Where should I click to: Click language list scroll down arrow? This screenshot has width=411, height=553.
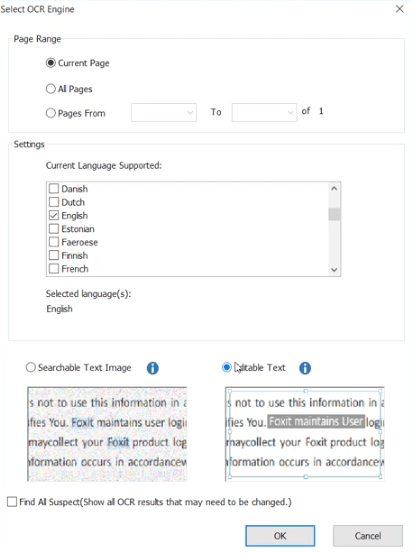coord(334,270)
